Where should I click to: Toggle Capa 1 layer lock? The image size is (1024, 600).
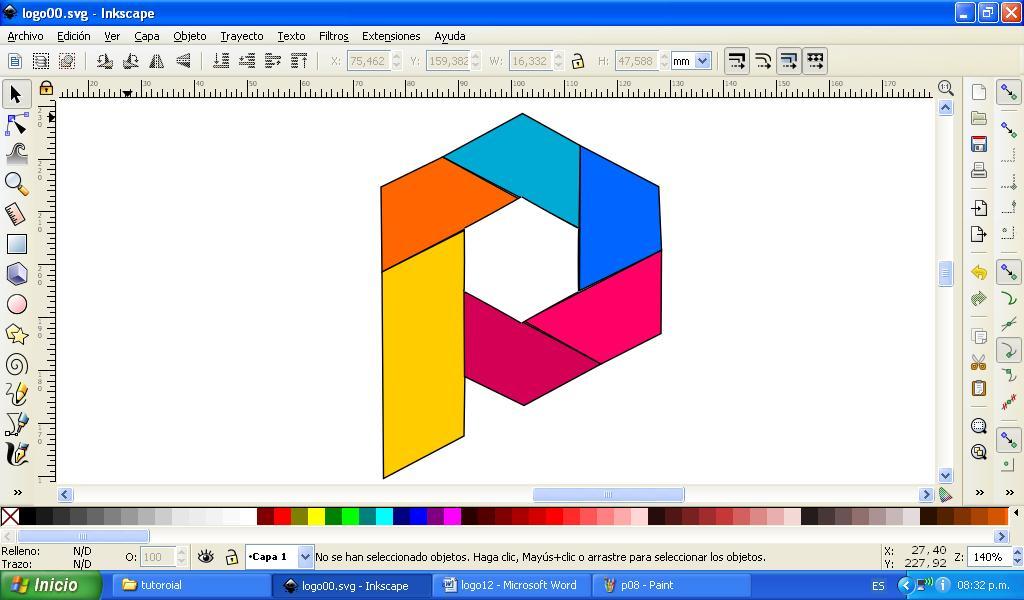click(x=231, y=557)
